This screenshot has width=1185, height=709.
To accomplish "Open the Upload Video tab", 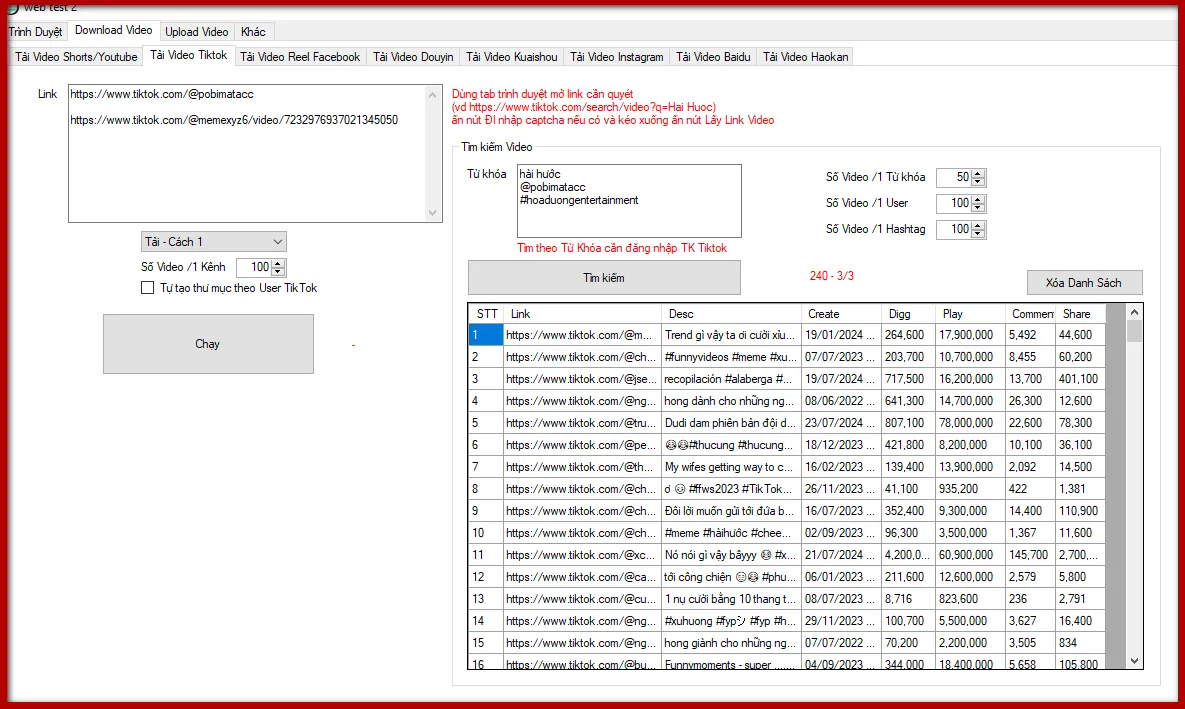I will tap(196, 32).
